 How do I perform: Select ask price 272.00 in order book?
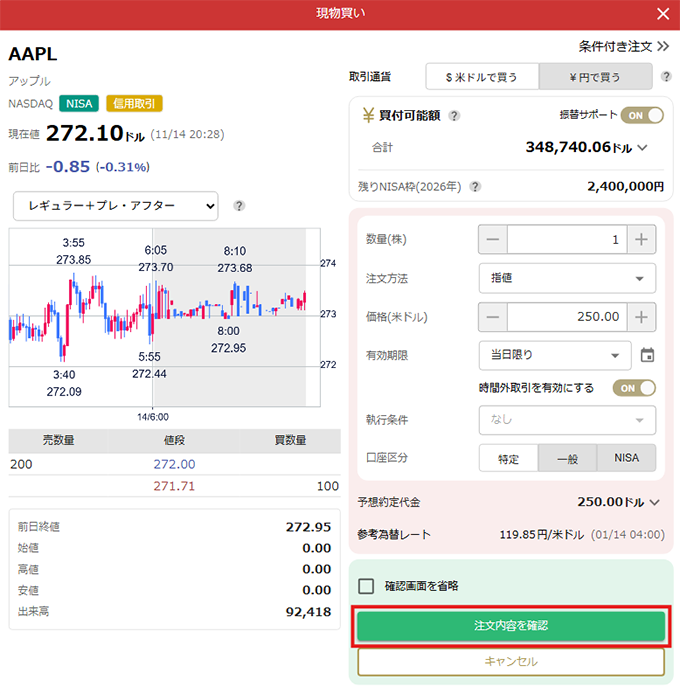pyautogui.click(x=174, y=464)
